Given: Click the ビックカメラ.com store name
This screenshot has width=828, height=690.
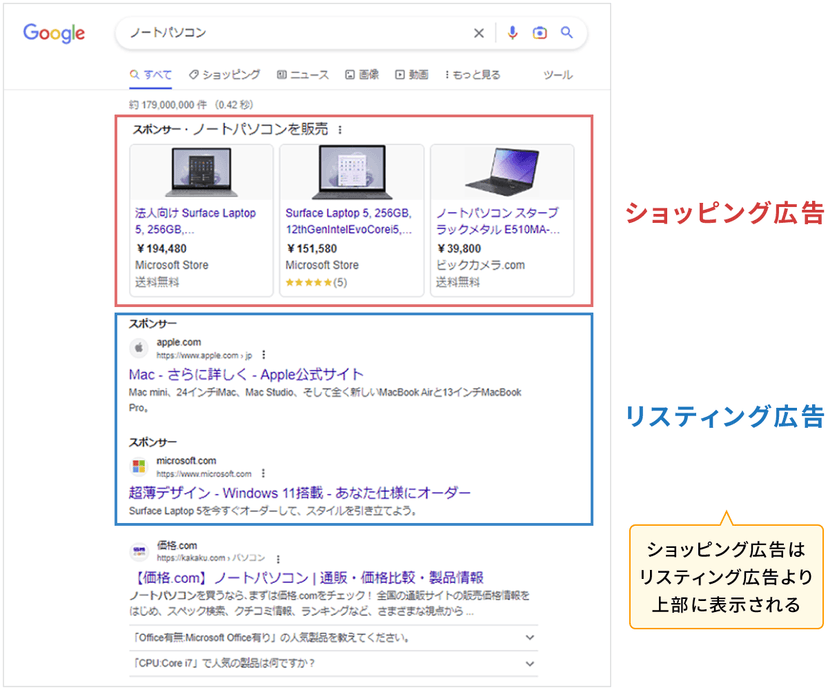Looking at the screenshot, I should pyautogui.click(x=481, y=265).
